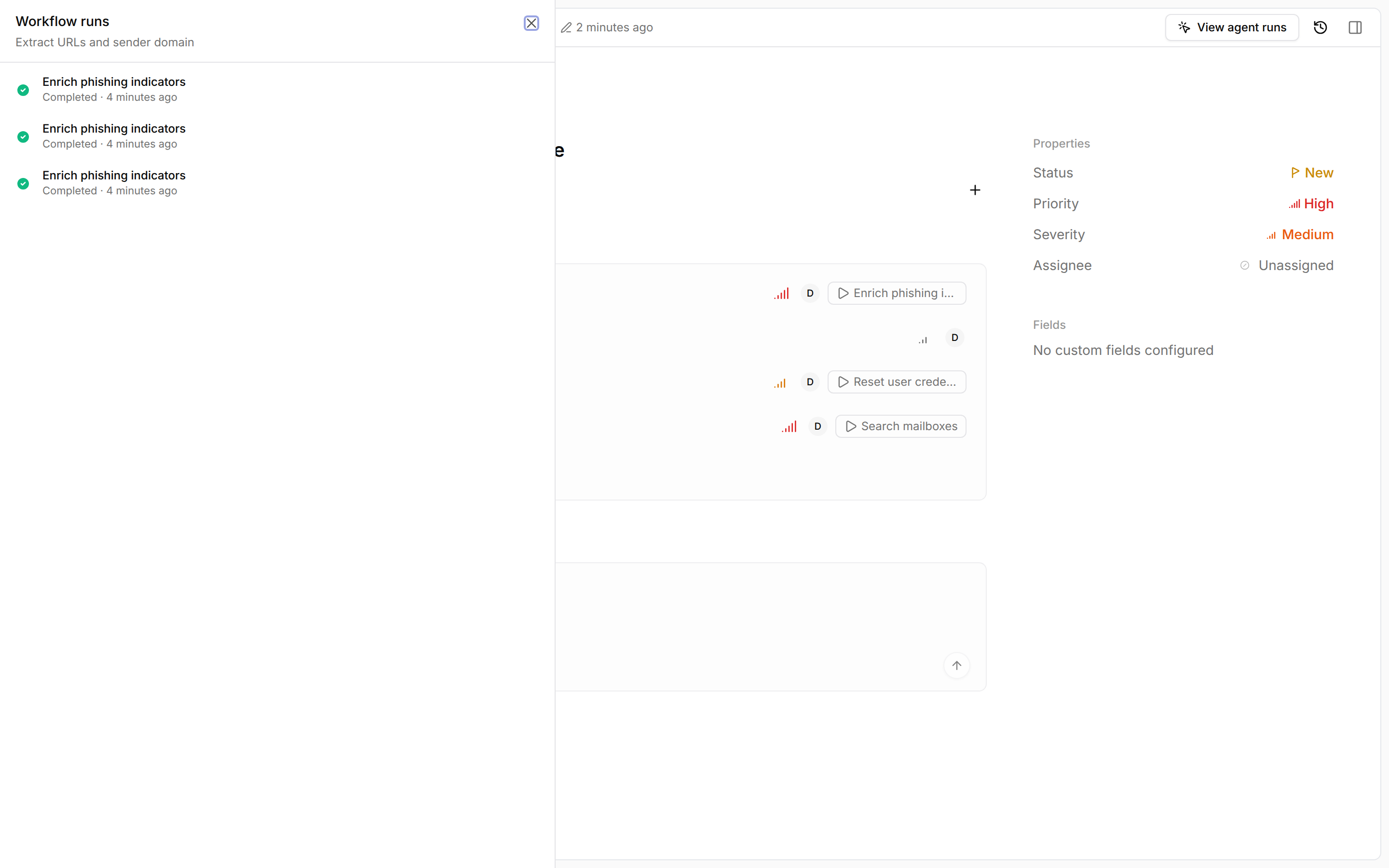
Task: Run the Enrich phishing i... workflow
Action: click(x=897, y=293)
